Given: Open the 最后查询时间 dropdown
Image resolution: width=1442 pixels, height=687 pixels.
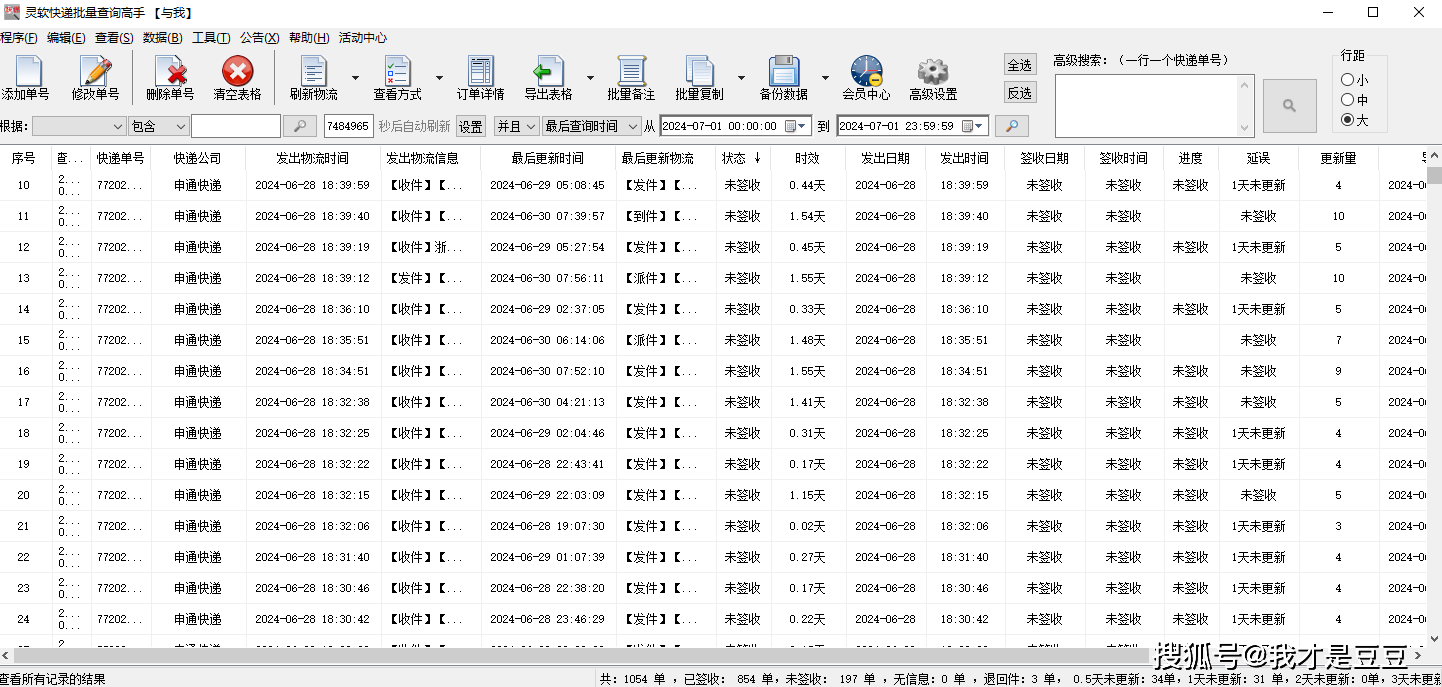Looking at the screenshot, I should (591, 126).
